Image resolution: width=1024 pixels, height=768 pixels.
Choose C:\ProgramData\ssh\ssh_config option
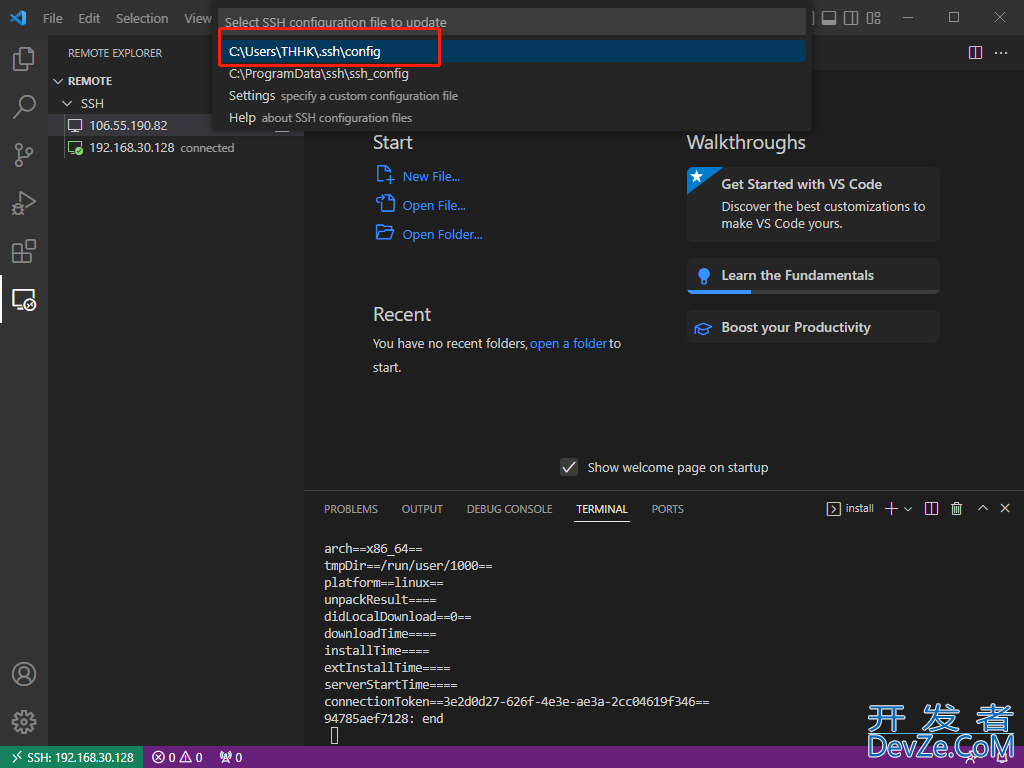coord(512,74)
